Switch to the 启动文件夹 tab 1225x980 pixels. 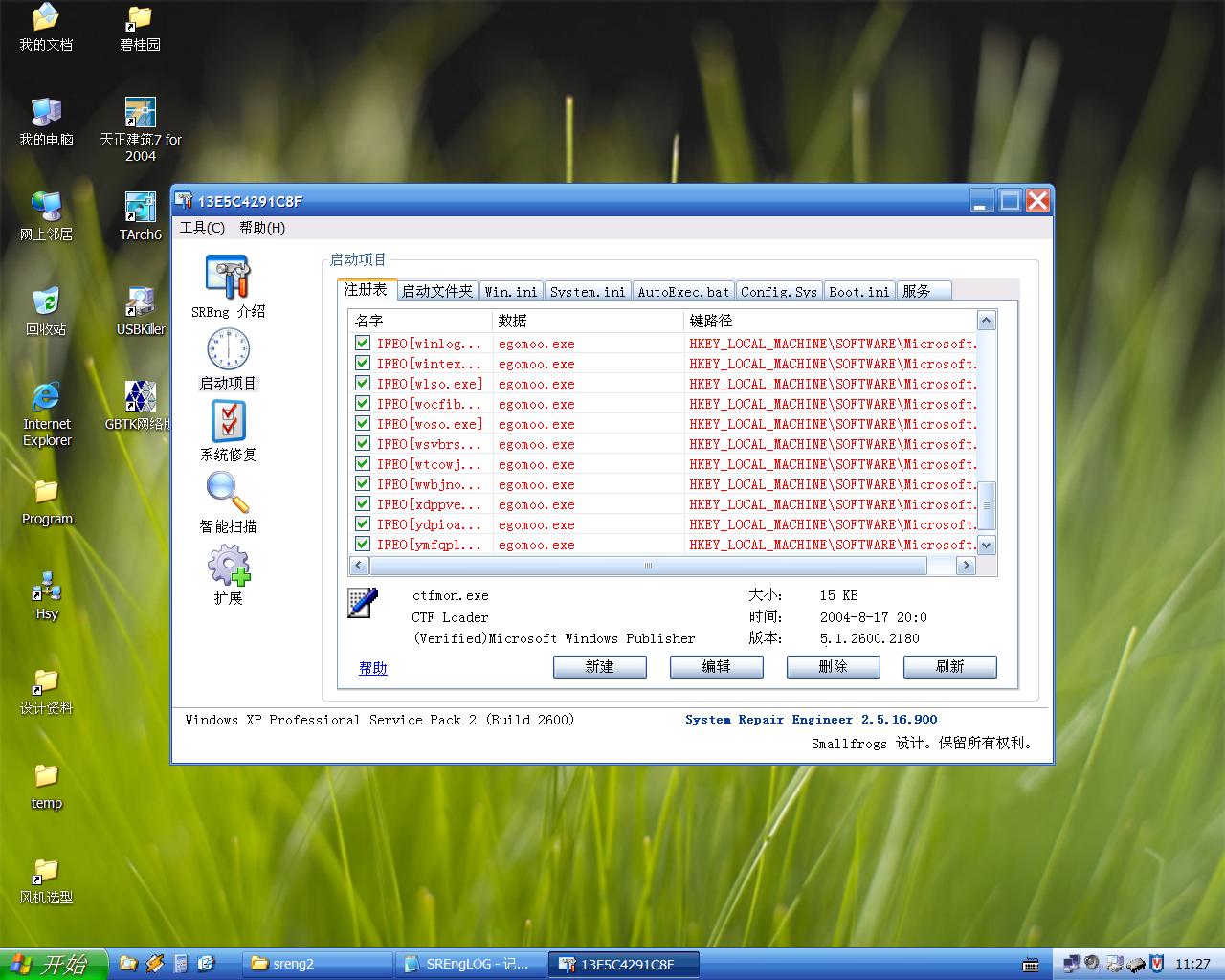point(436,291)
